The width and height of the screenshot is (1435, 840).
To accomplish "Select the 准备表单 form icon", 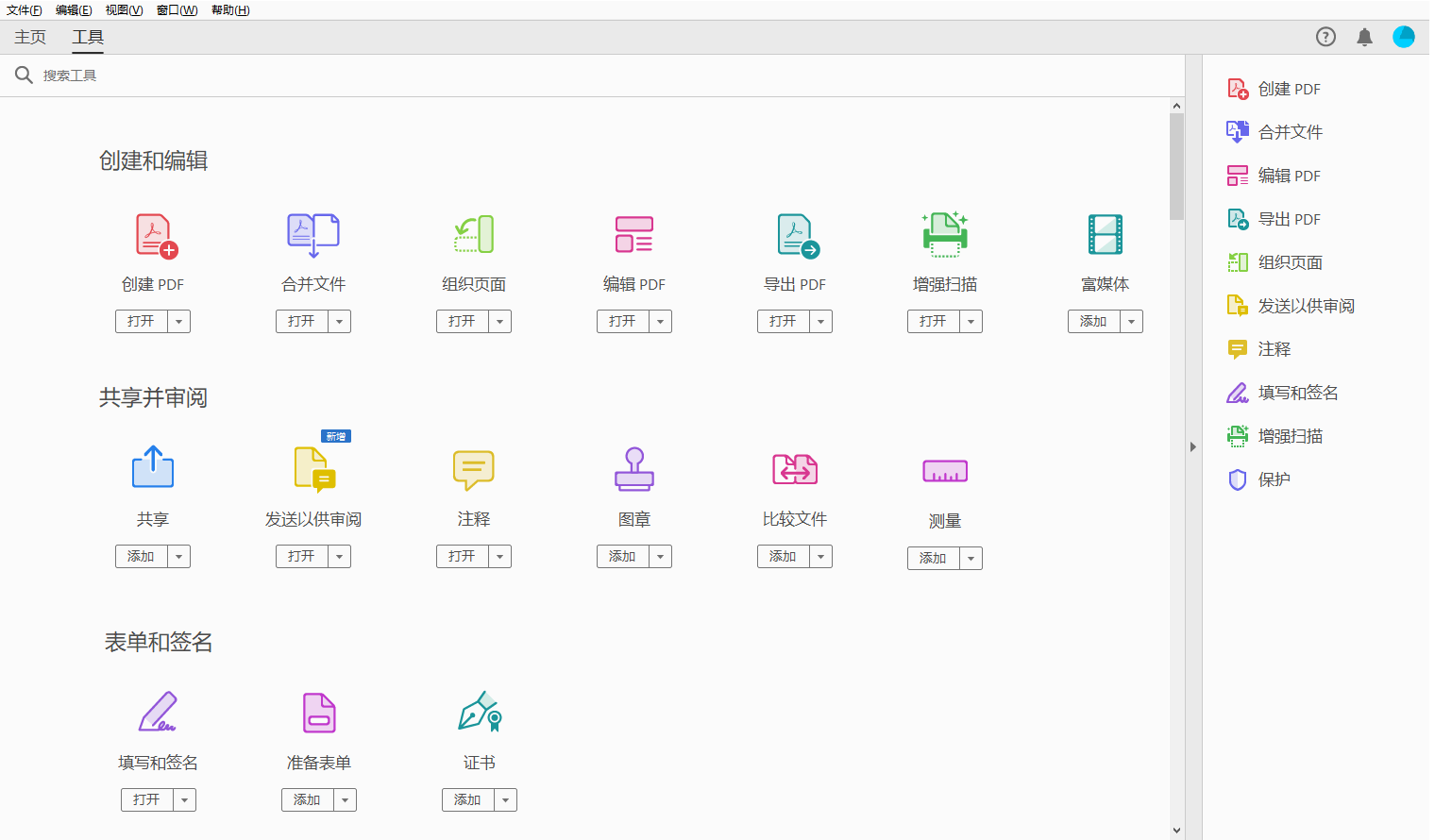I will [319, 713].
